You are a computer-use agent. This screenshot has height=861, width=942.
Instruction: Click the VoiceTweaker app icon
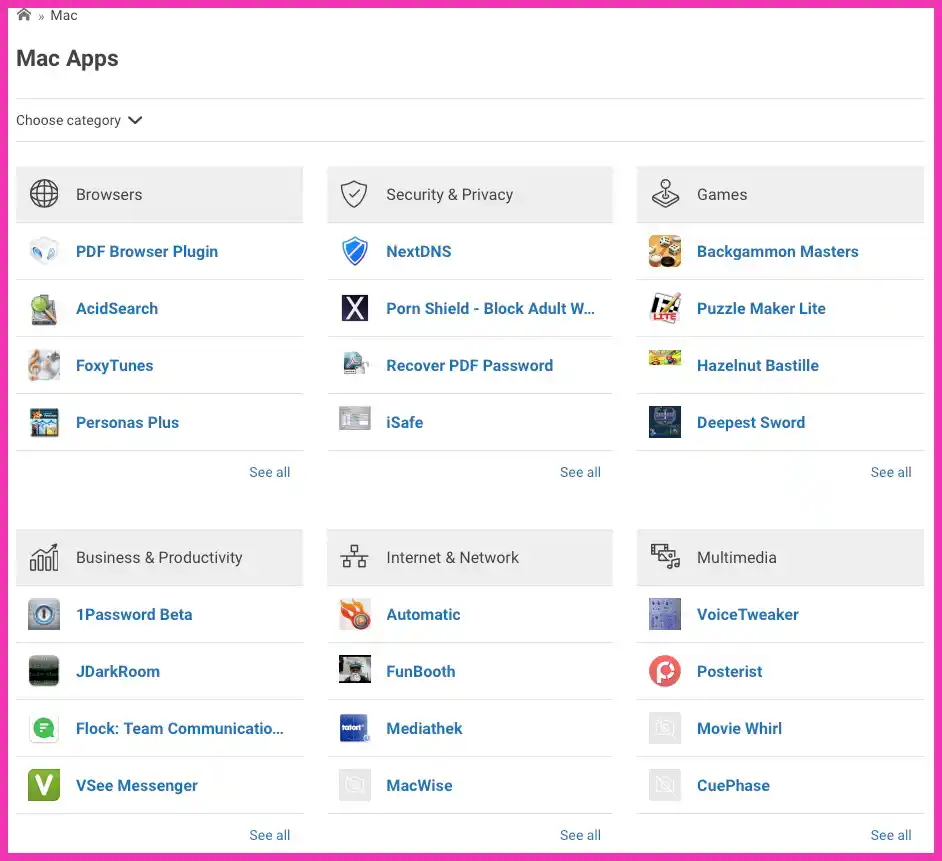(x=665, y=614)
